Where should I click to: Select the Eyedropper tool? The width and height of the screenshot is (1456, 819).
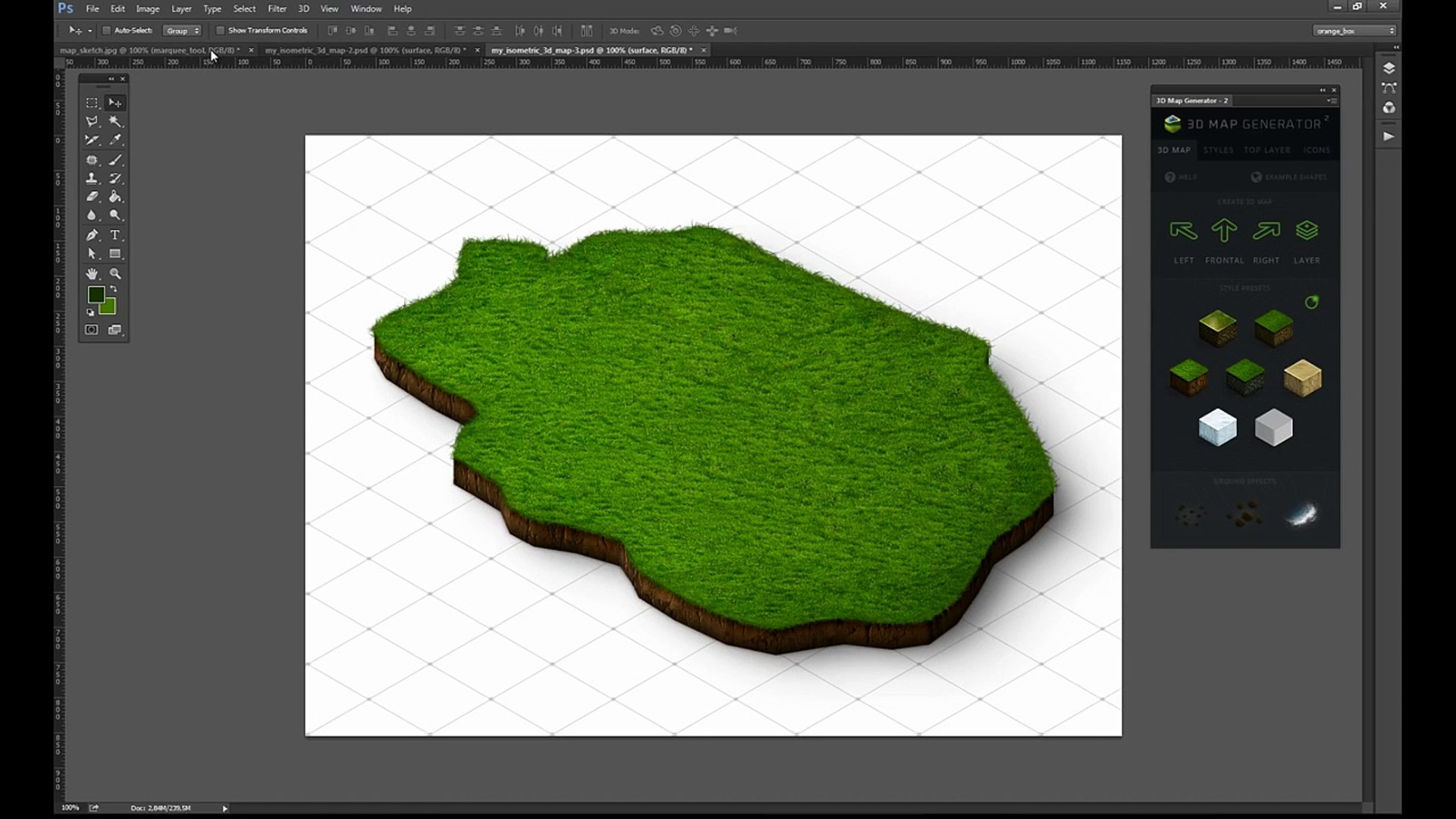(115, 140)
